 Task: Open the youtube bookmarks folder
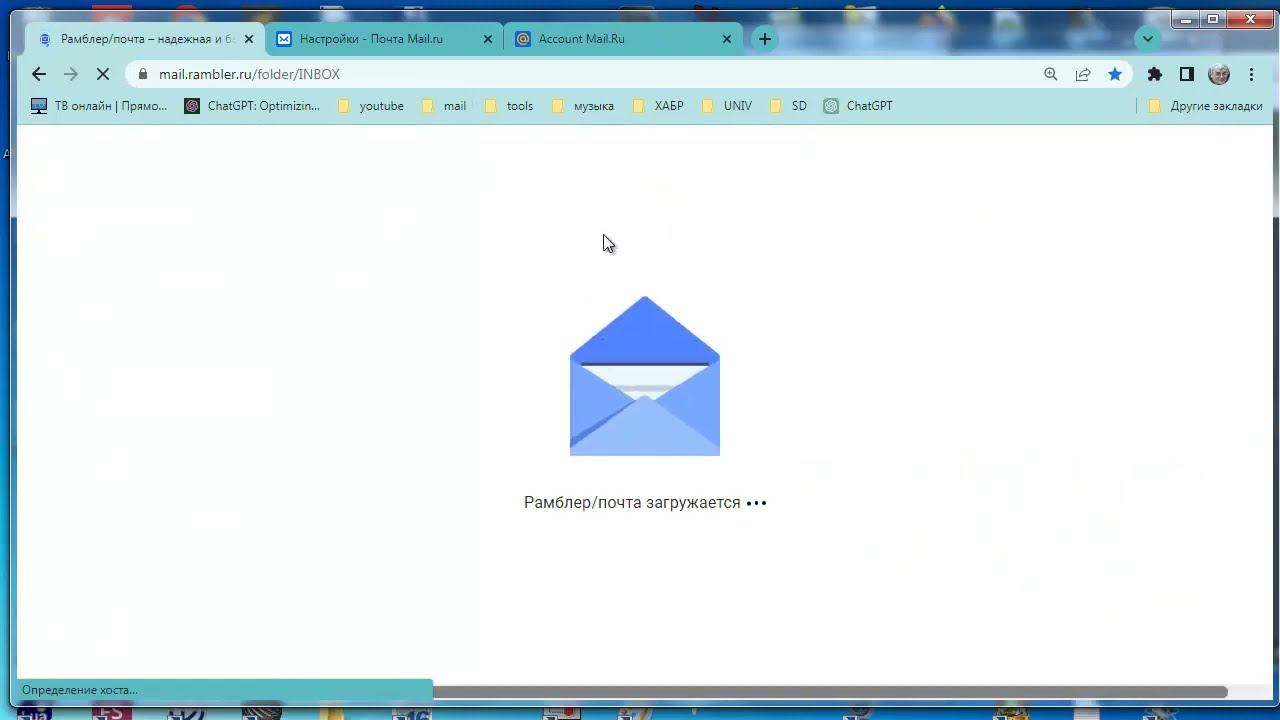click(x=370, y=106)
